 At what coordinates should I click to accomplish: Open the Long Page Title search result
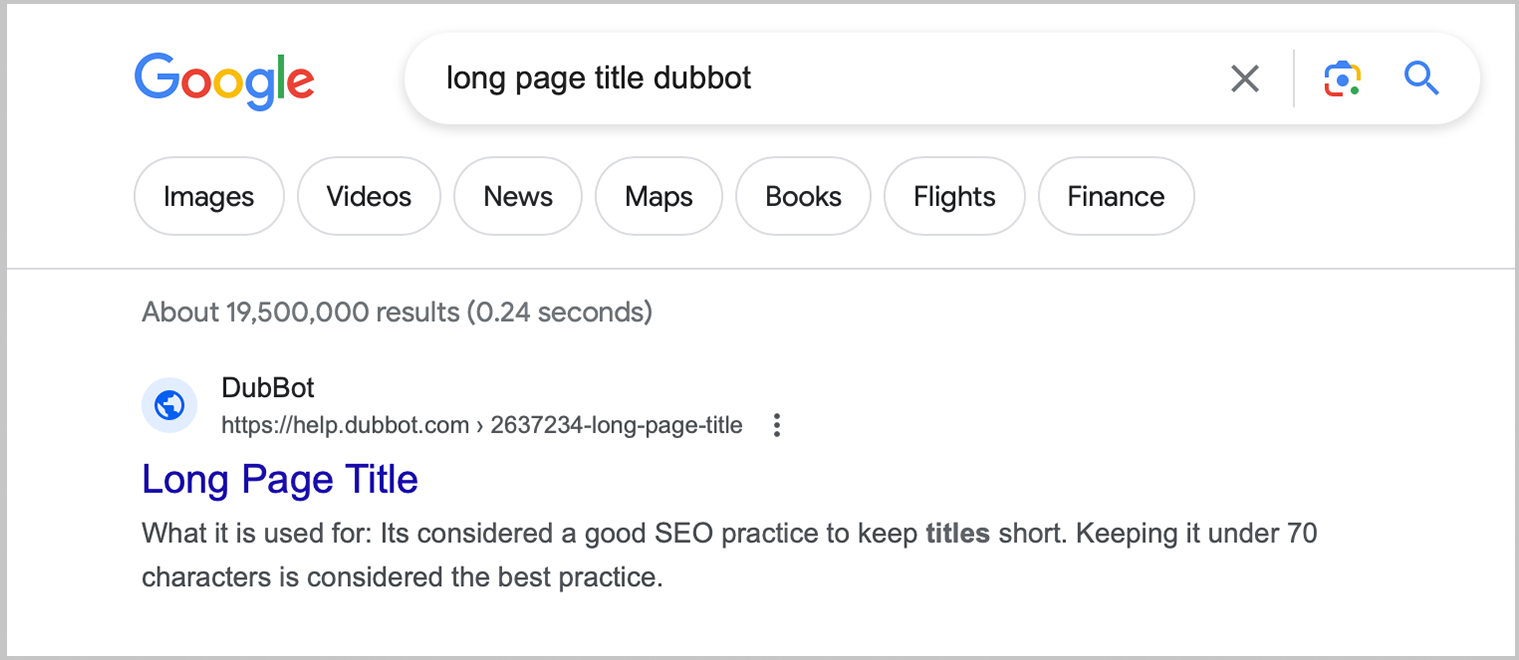[280, 480]
